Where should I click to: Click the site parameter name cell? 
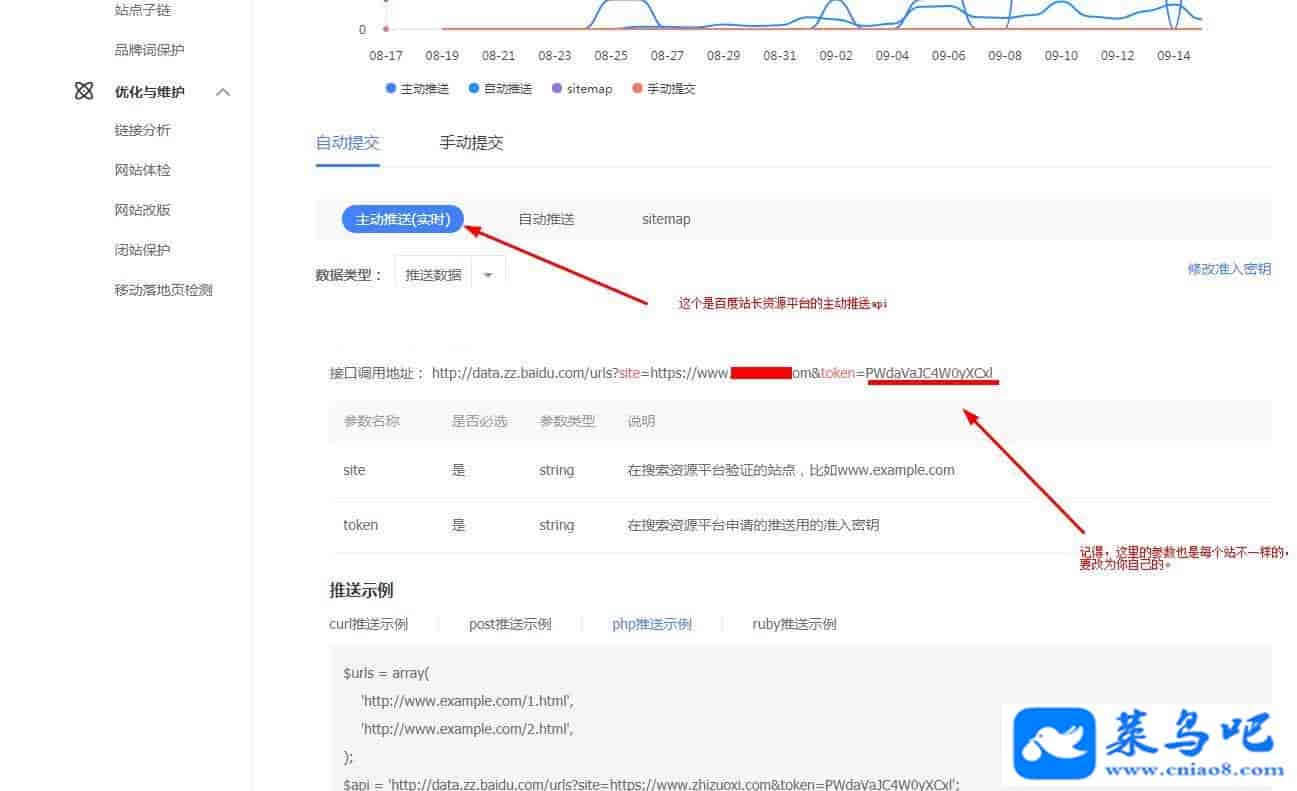click(354, 470)
